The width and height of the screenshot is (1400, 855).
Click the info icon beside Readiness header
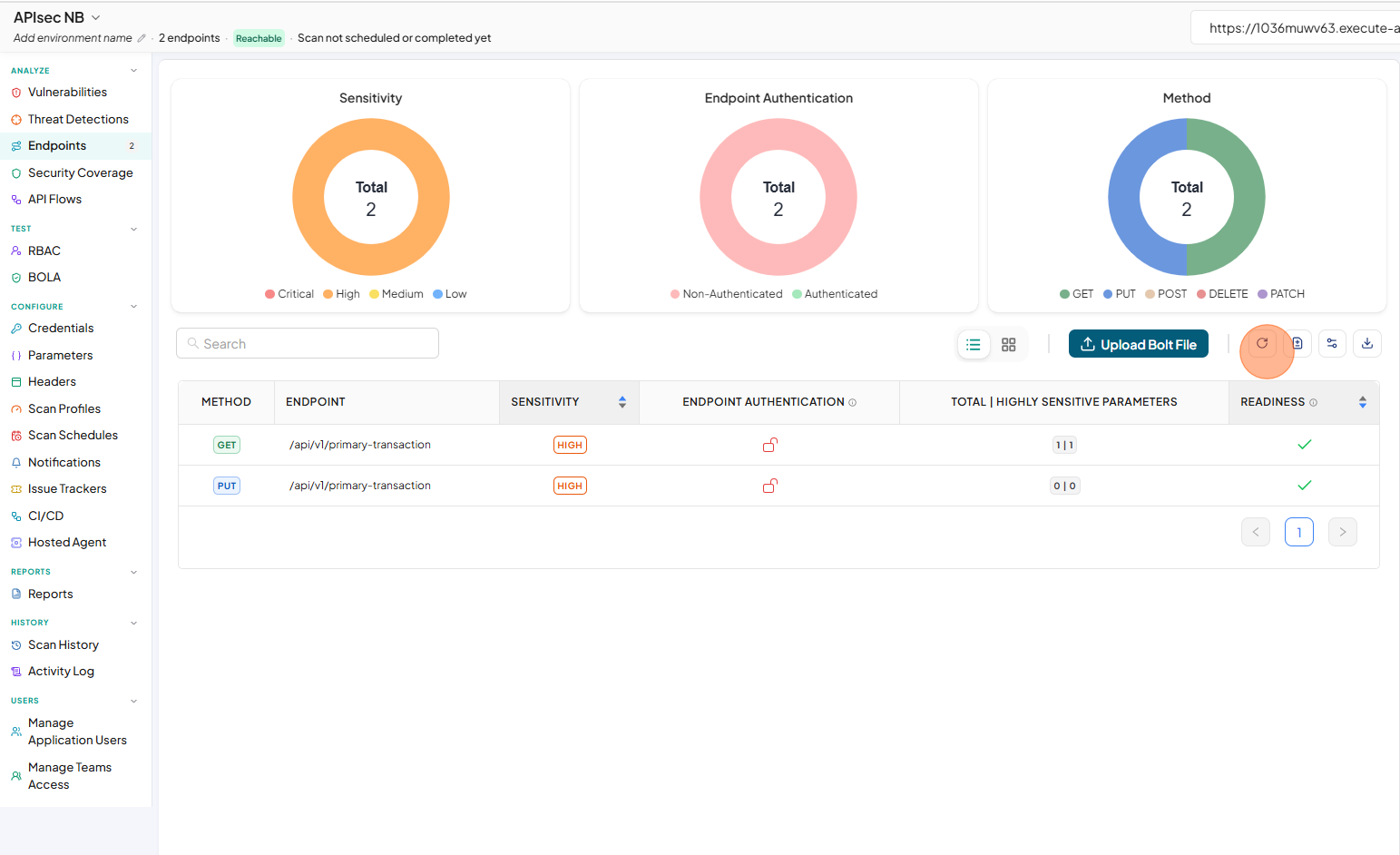[1313, 402]
